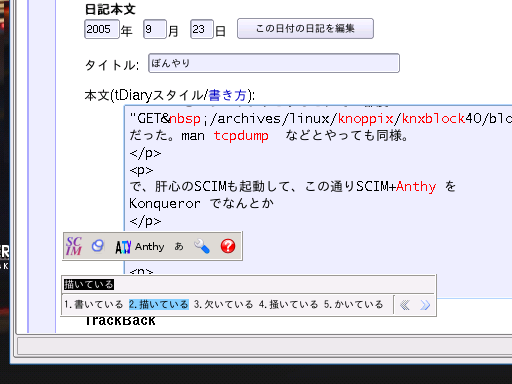
Task: Choose candidate 1 書いている
Action: tap(94, 304)
